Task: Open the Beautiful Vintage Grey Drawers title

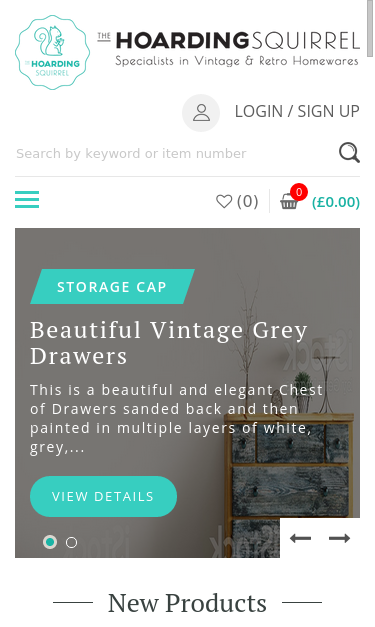Action: (x=169, y=343)
